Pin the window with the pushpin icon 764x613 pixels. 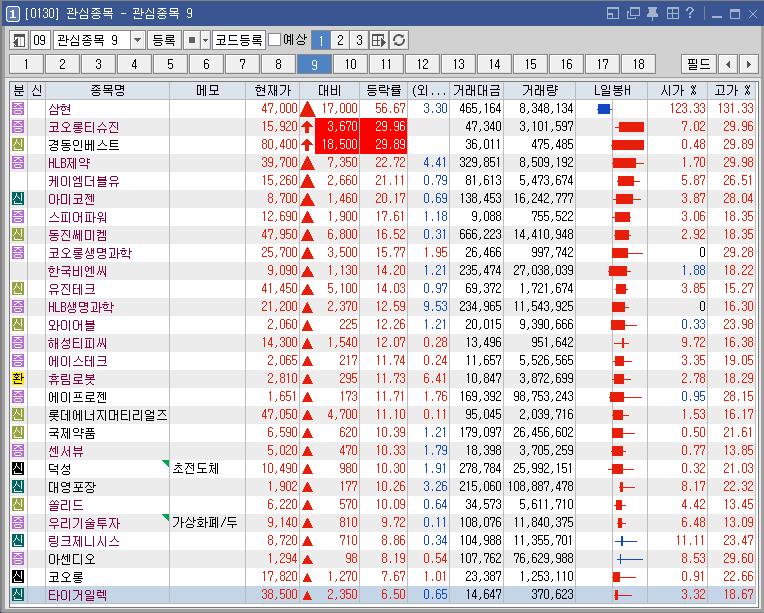coord(652,13)
